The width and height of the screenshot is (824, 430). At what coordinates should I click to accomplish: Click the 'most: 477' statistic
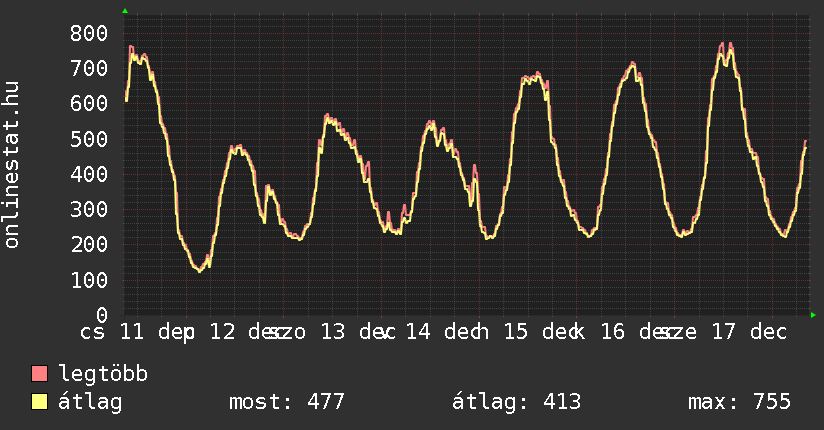click(x=286, y=403)
